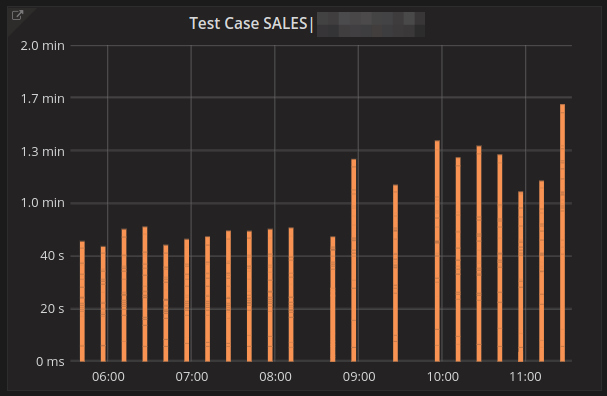This screenshot has width=607, height=396.
Task: Click the 1.0 min y-axis label
Action: click(x=43, y=203)
